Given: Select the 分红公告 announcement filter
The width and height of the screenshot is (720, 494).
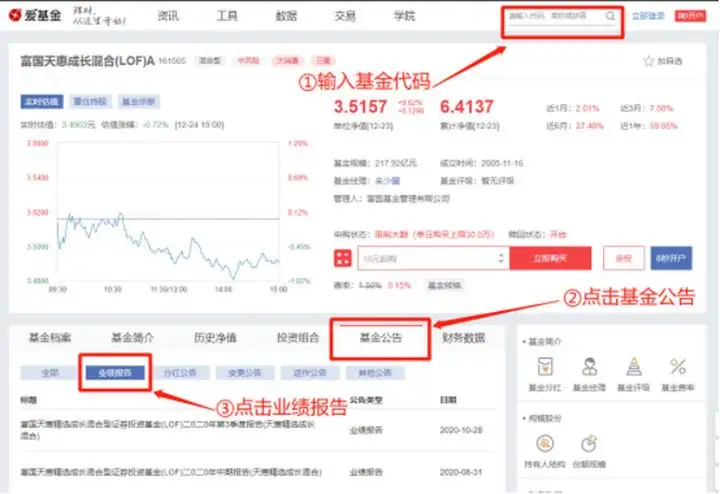Looking at the screenshot, I should tap(180, 373).
